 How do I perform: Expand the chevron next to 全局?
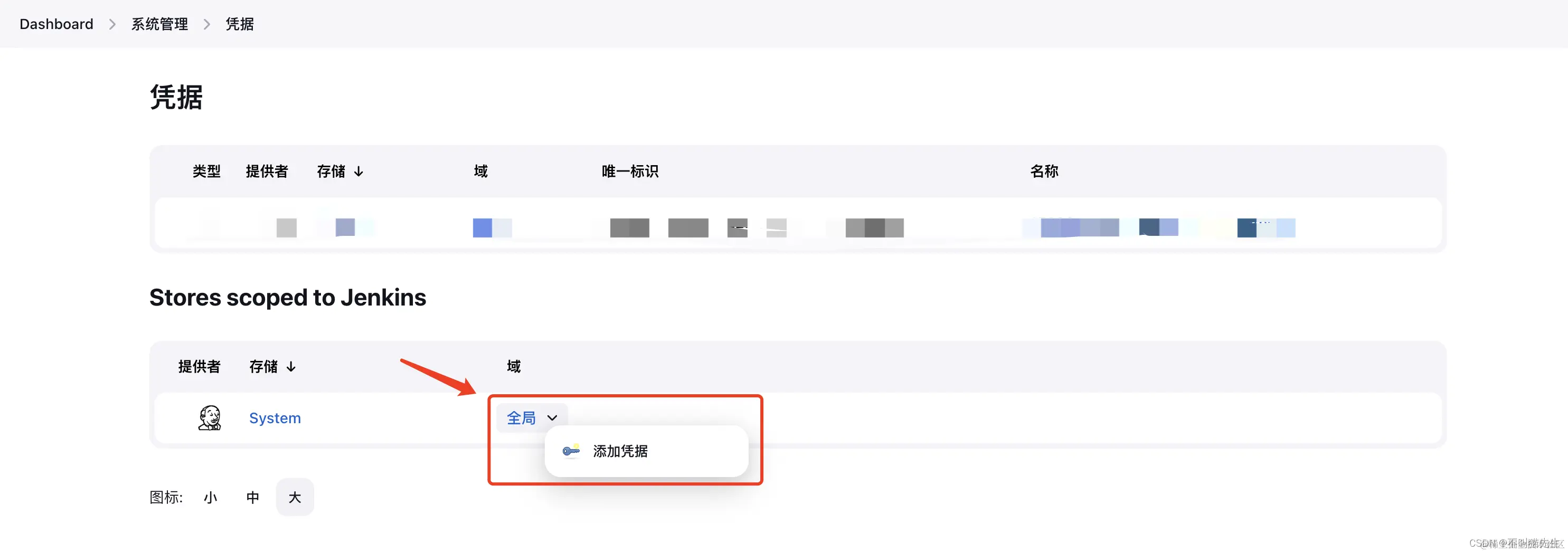click(x=552, y=418)
